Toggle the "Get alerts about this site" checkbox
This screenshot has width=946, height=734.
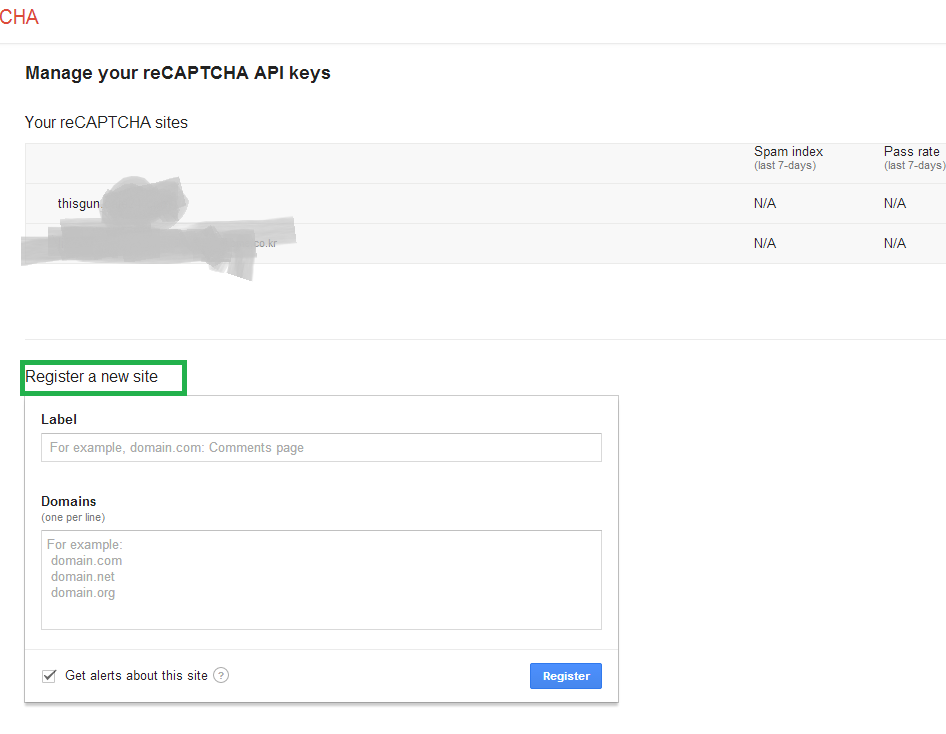[49, 676]
